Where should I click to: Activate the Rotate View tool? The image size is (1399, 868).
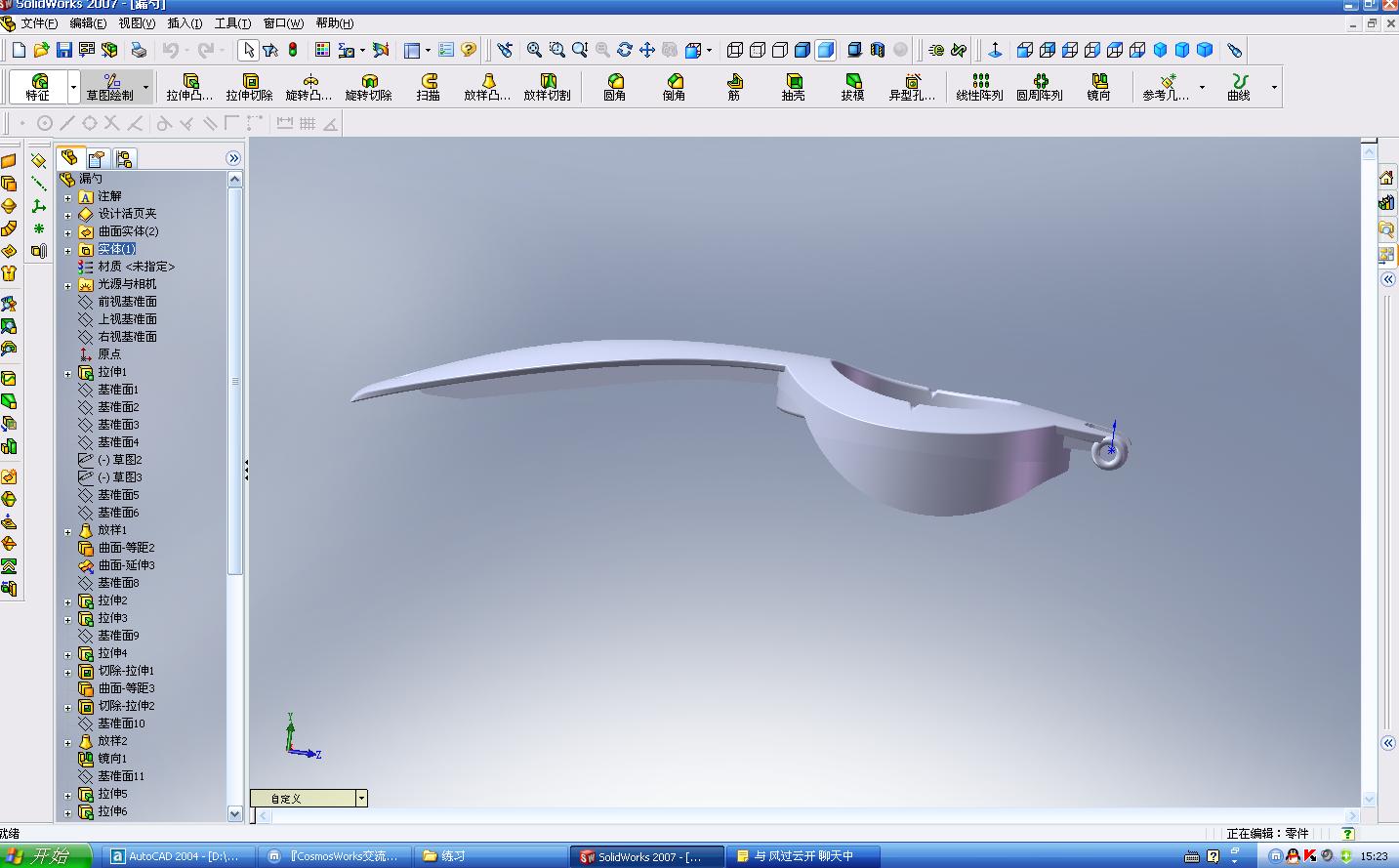click(625, 50)
